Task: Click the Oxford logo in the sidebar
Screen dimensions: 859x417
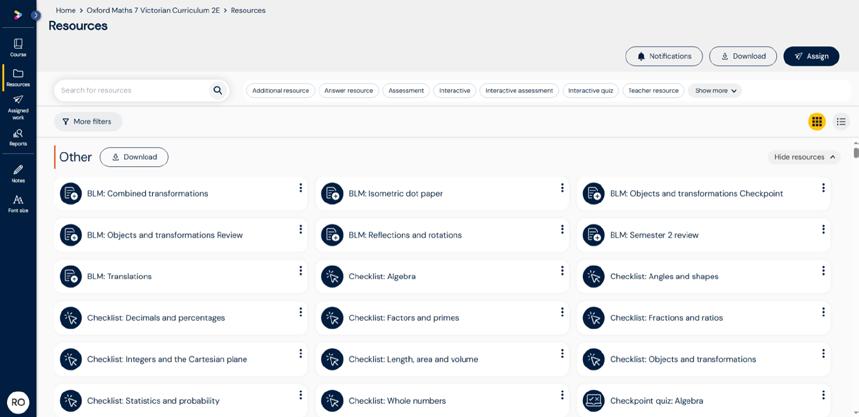Action: coord(18,15)
